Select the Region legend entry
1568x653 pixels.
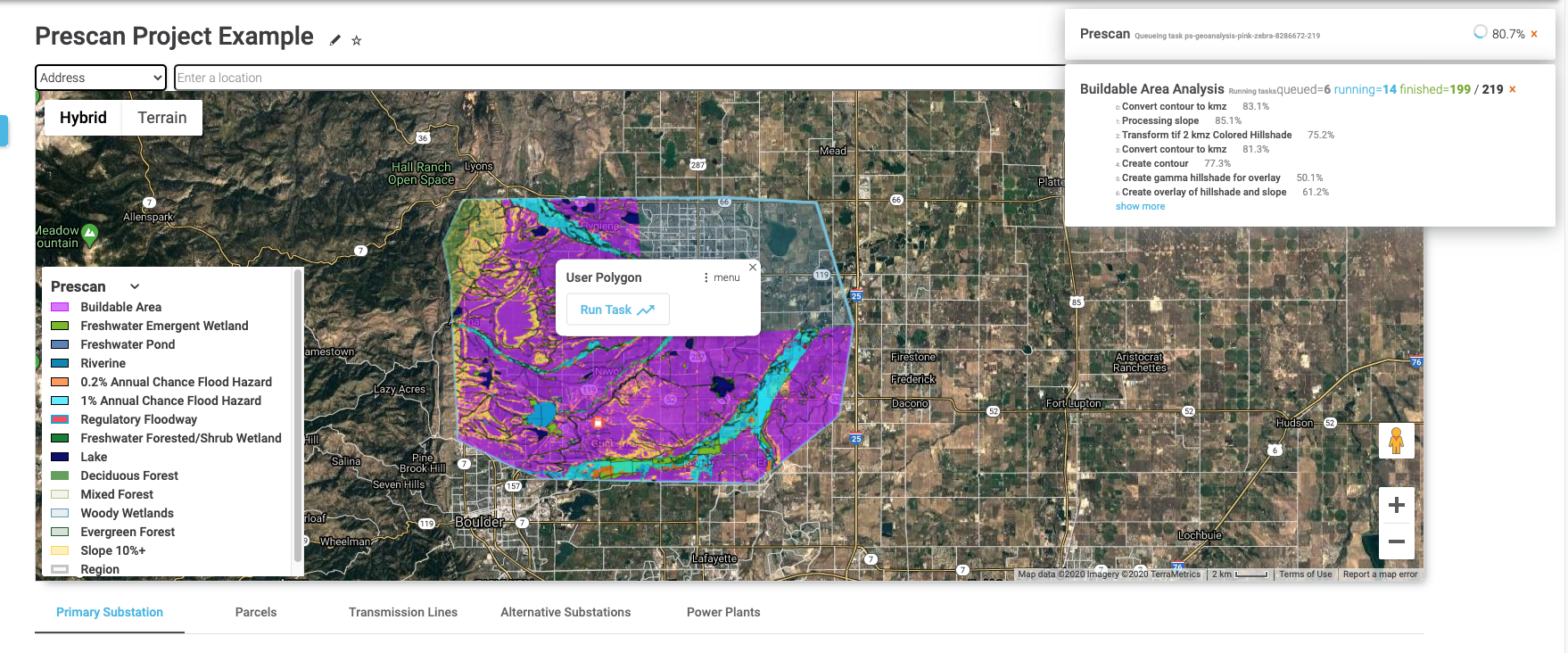[x=99, y=569]
